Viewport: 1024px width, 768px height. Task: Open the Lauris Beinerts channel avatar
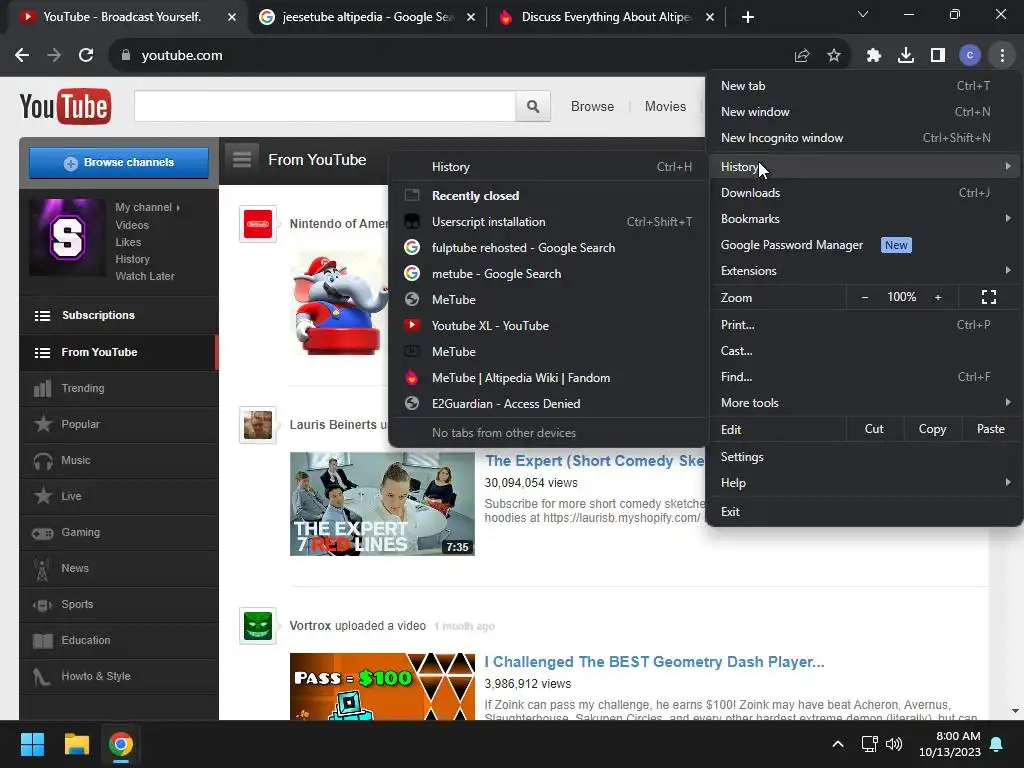point(258,425)
